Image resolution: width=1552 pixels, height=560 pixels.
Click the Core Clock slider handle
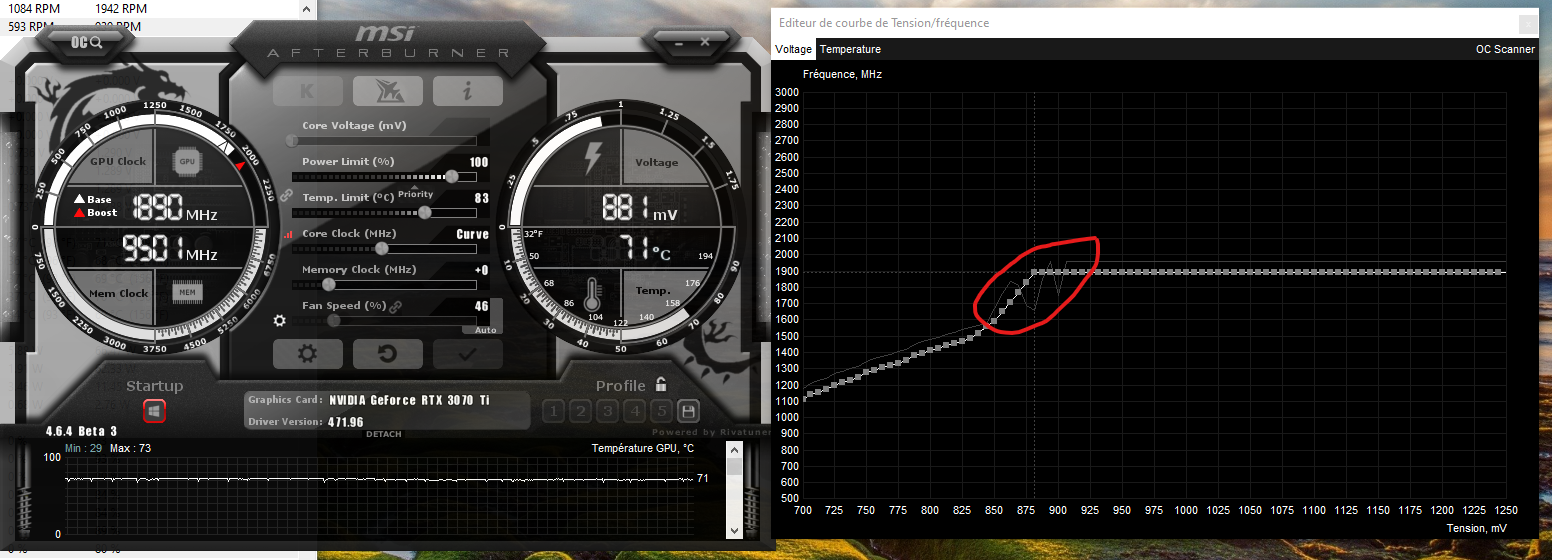(x=381, y=248)
